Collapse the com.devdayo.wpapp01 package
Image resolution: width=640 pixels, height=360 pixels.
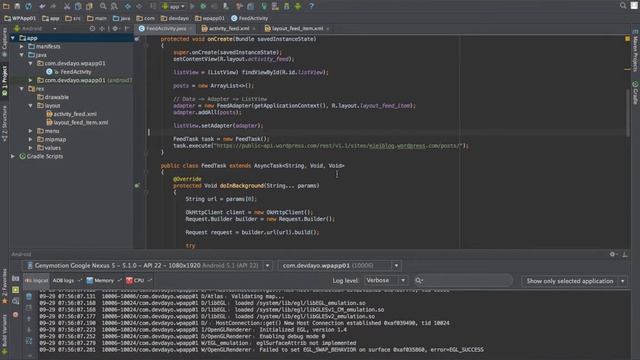coord(31,63)
